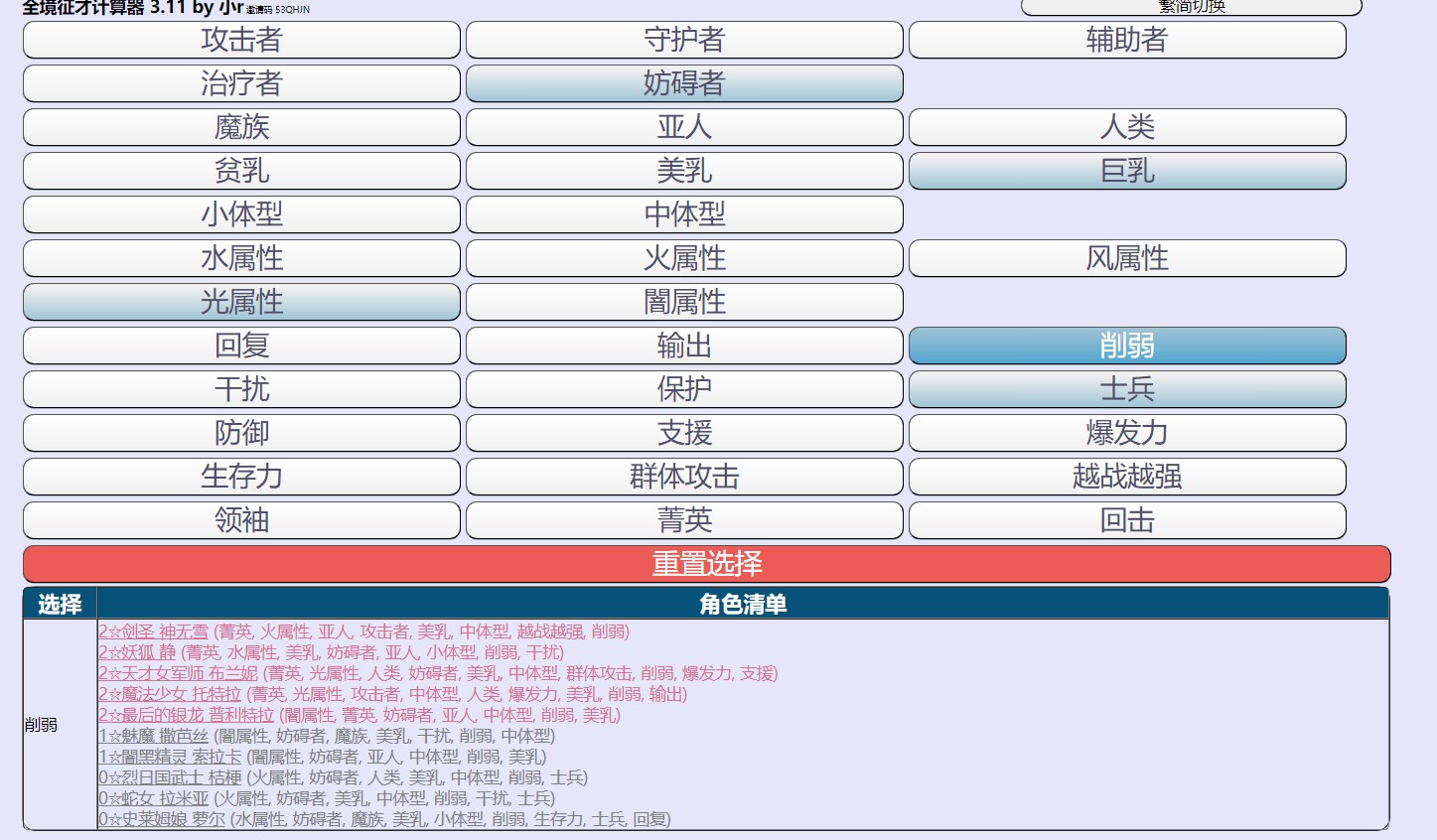Viewport: 1437px width, 840px height.
Task: Toggle the 攻击者 tag button
Action: coord(241,40)
